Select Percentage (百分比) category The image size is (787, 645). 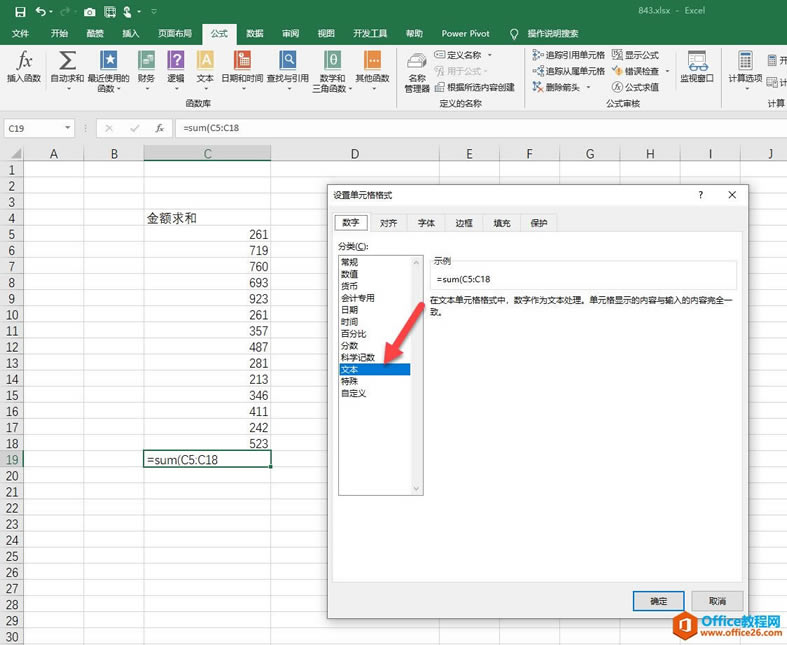(x=375, y=334)
